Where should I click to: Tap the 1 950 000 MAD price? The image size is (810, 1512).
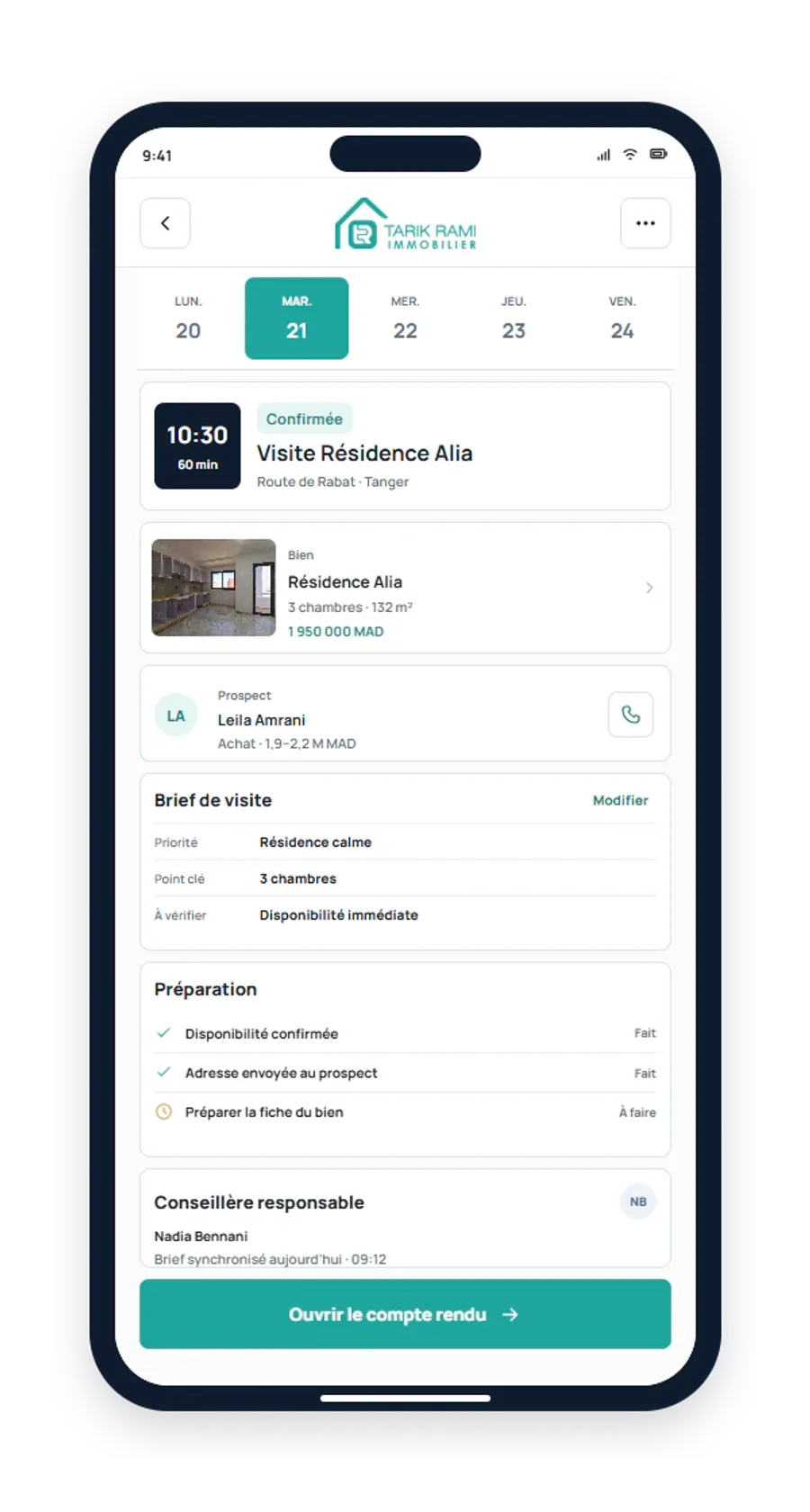pyautogui.click(x=336, y=632)
